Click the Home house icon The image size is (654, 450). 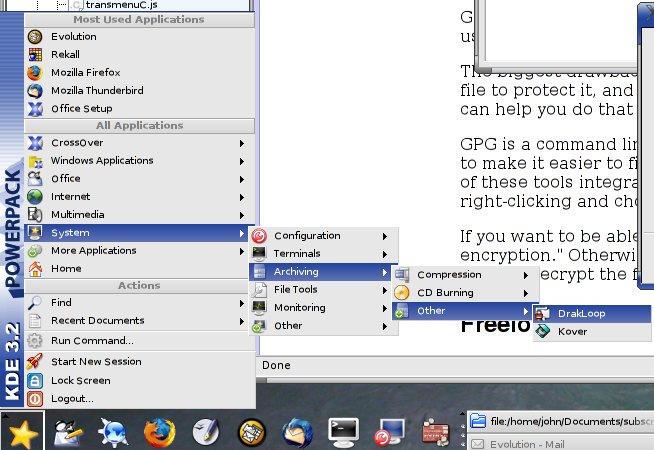(x=35, y=269)
